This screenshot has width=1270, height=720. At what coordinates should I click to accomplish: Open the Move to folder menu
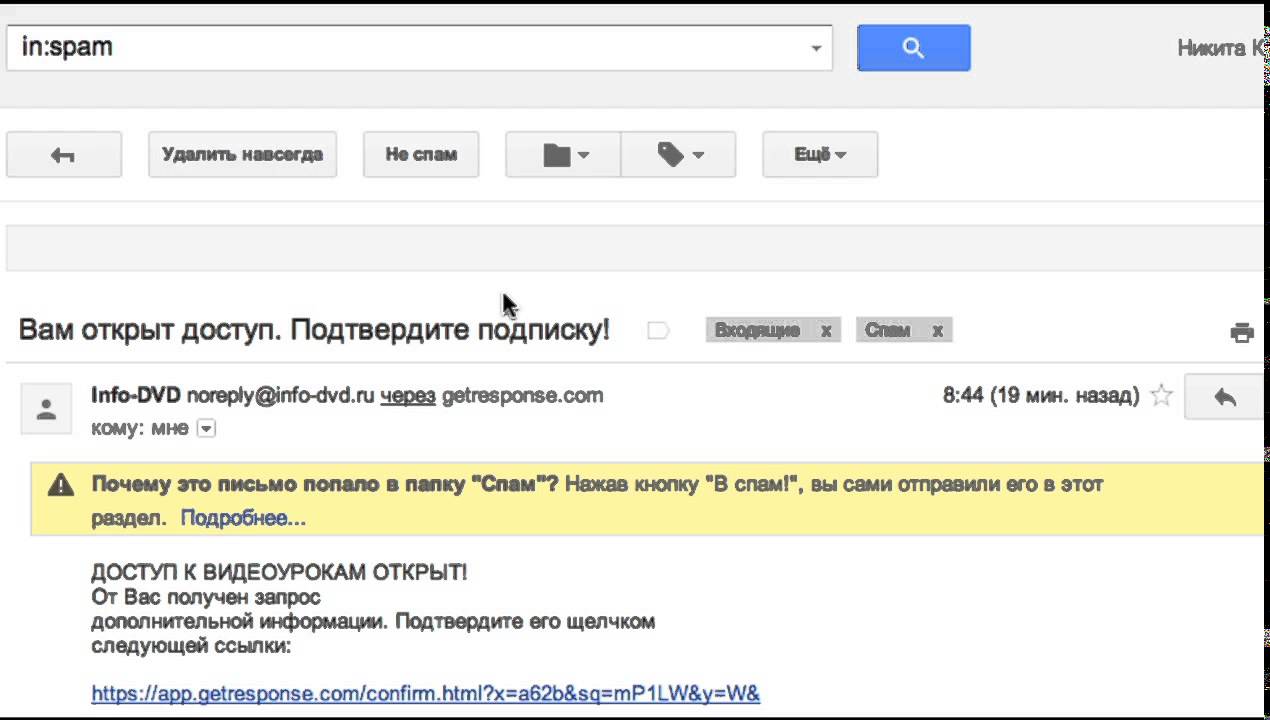[x=564, y=155]
